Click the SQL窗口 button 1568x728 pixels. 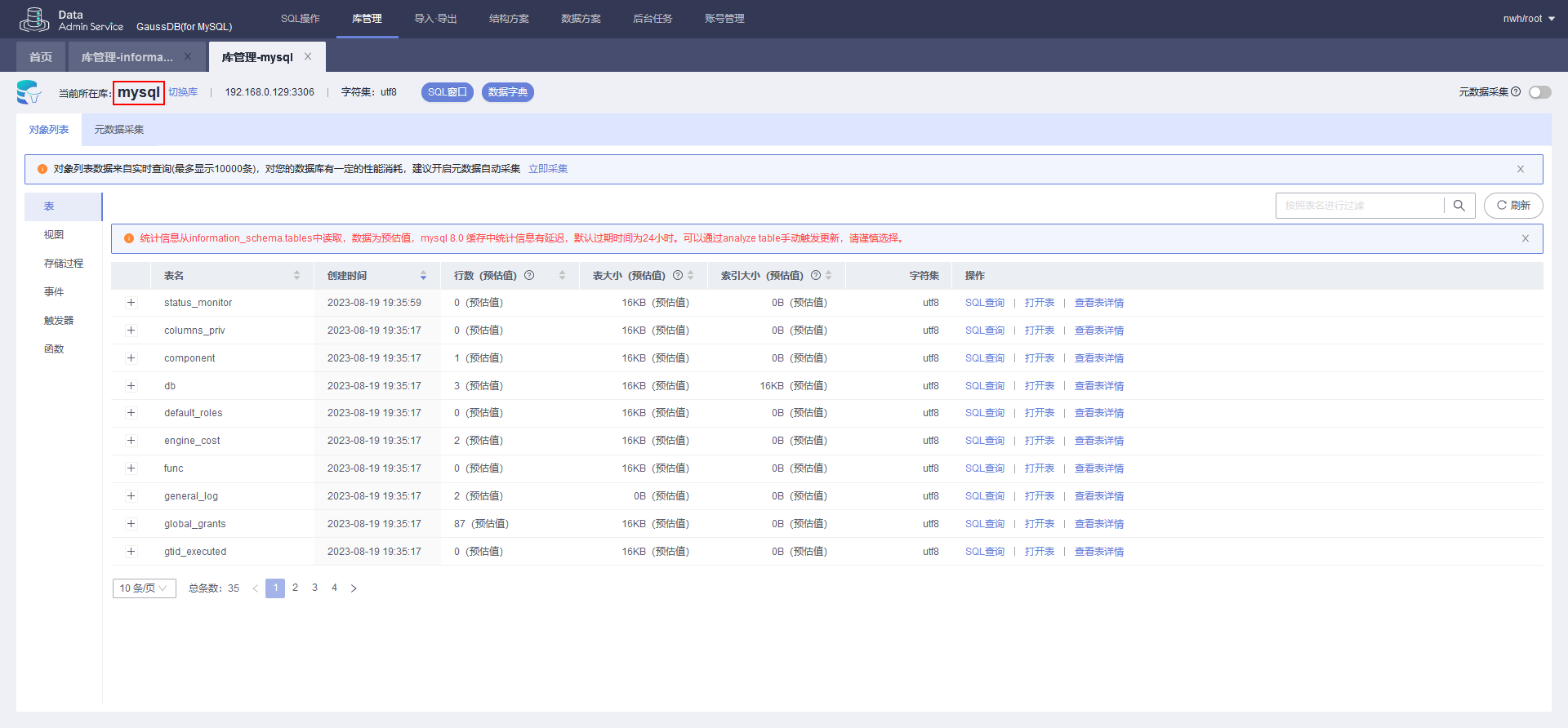point(448,92)
